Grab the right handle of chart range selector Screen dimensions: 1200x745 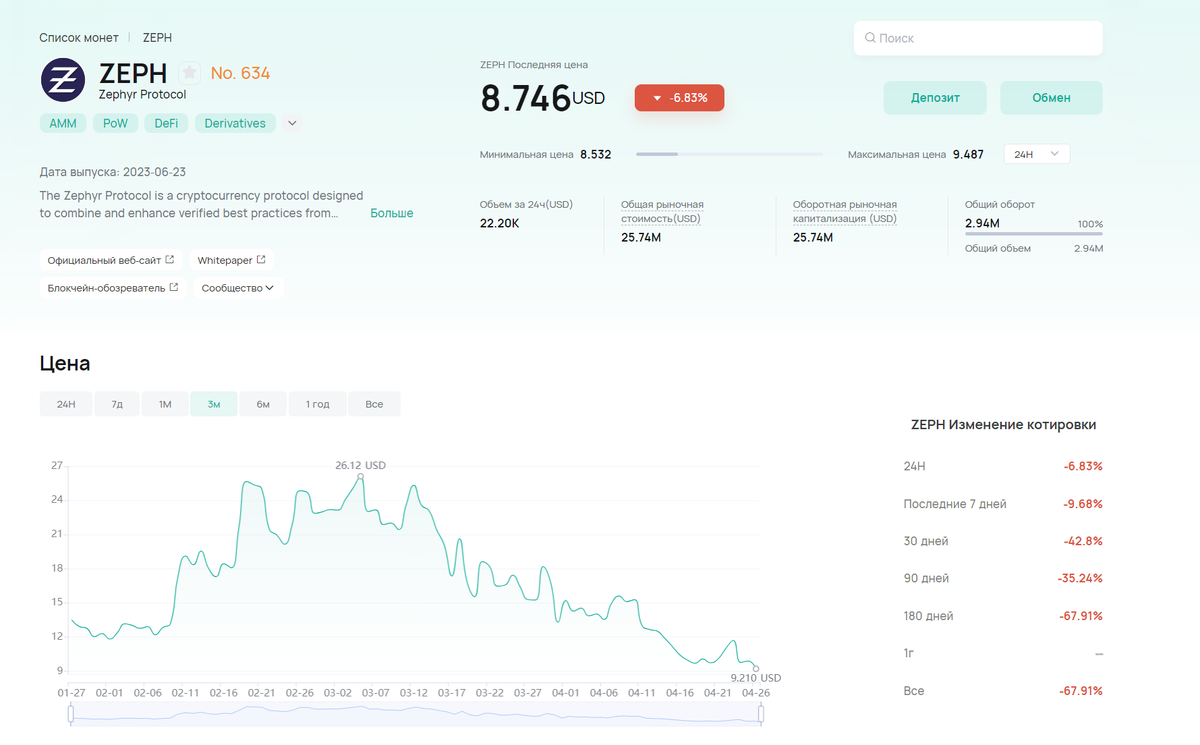point(761,714)
